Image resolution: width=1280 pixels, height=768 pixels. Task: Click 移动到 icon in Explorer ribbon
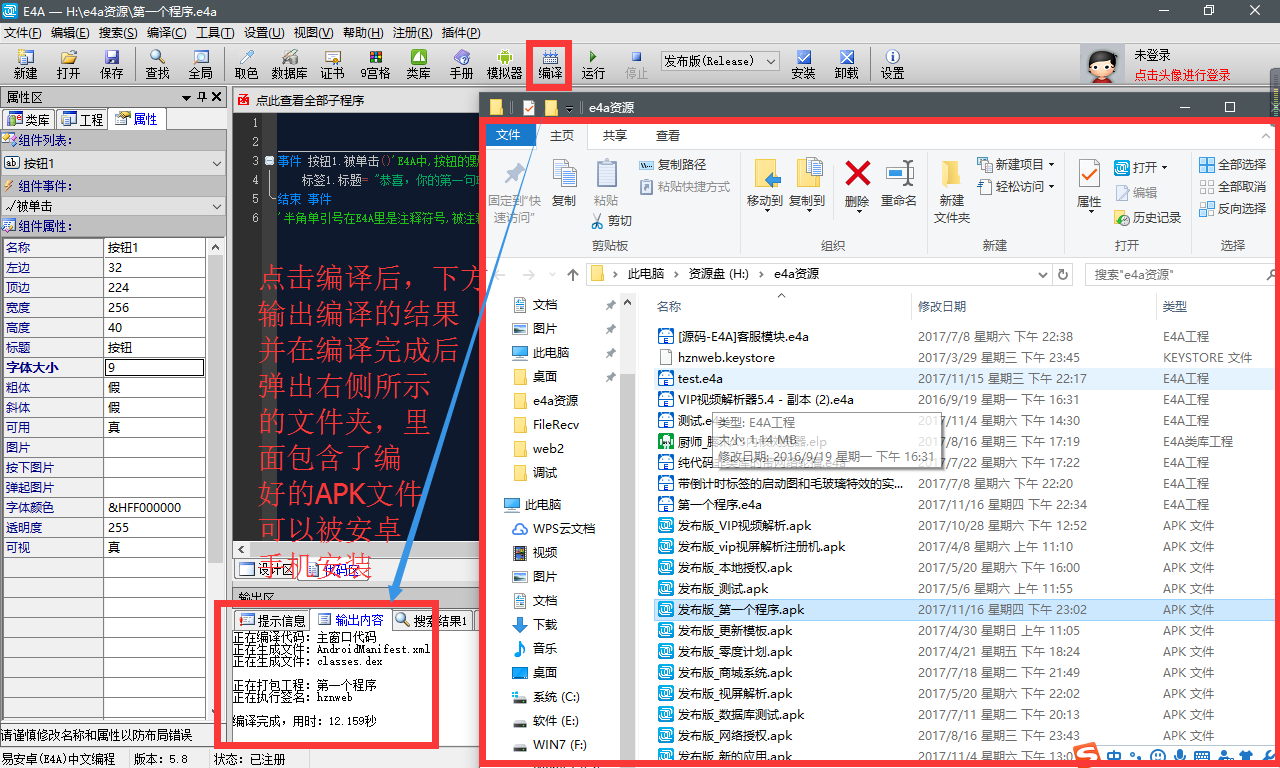[765, 184]
